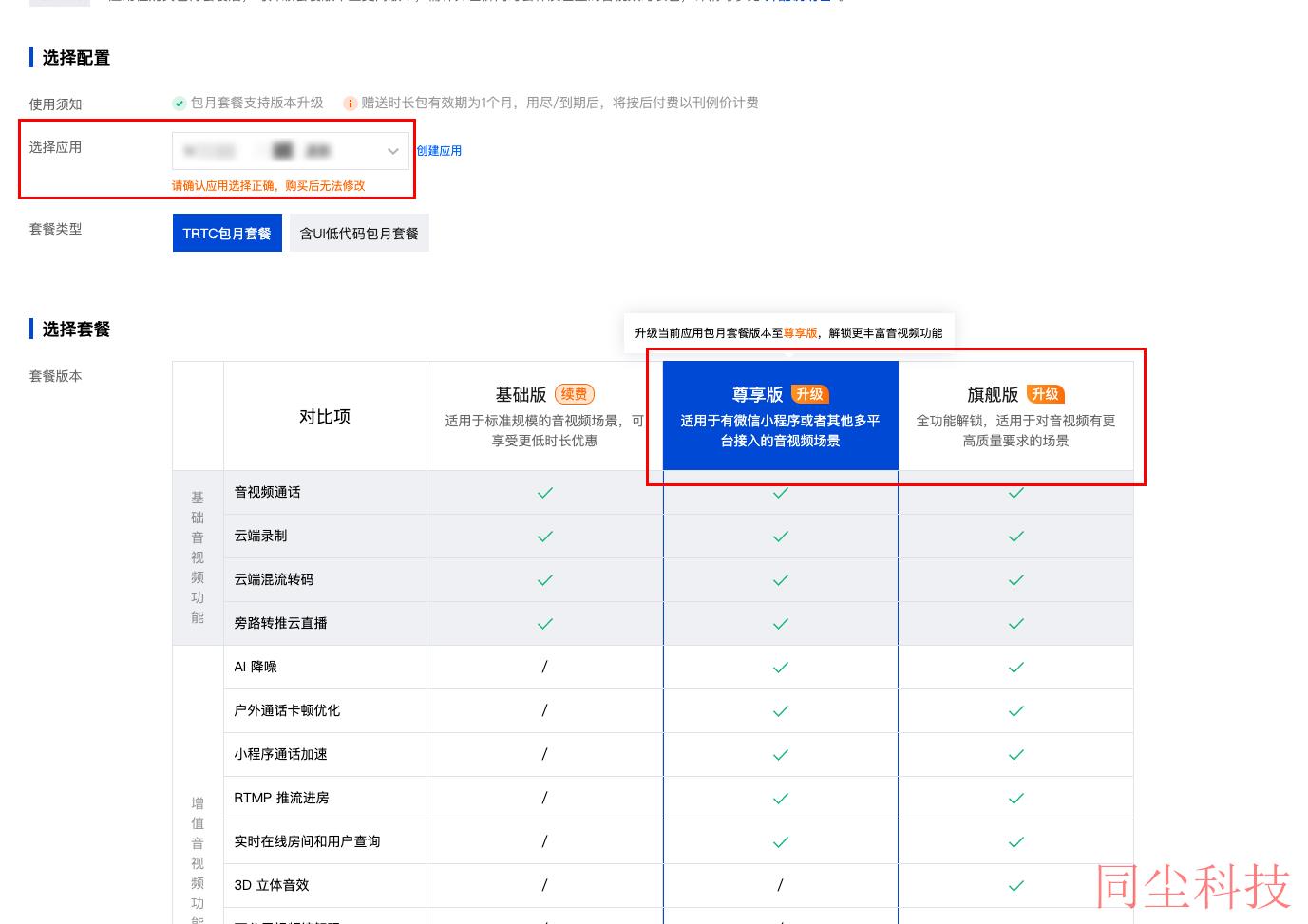Click the 升级 badge next to 尊享版
Image resolution: width=1308 pixels, height=924 pixels.
[809, 394]
